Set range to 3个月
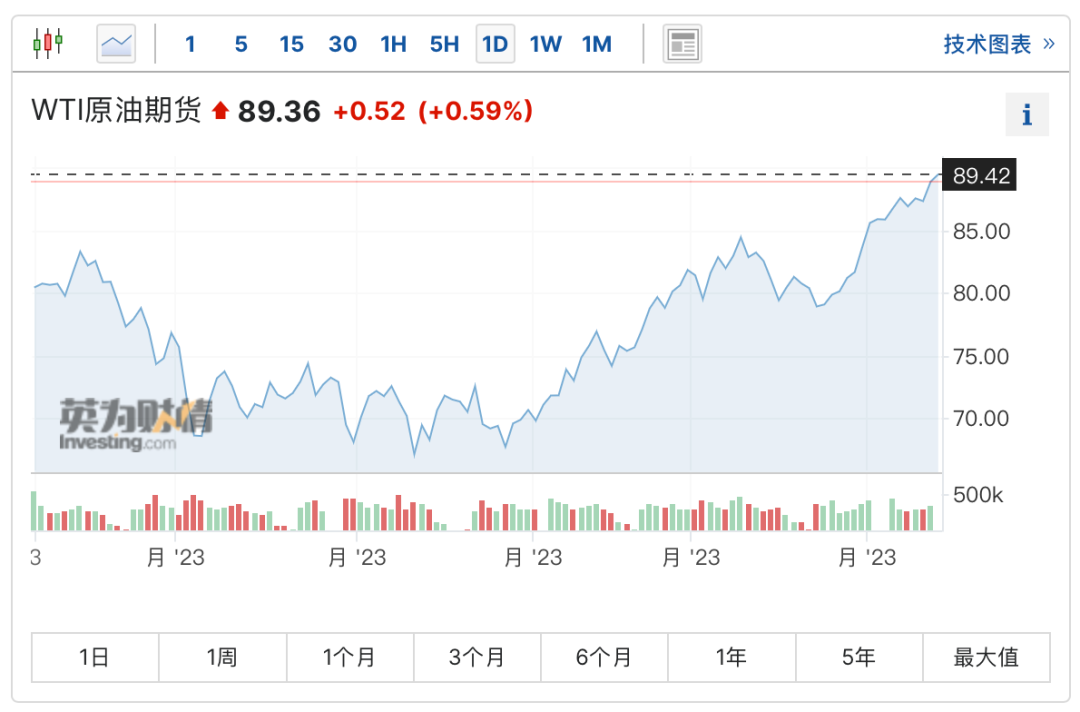 [477, 658]
